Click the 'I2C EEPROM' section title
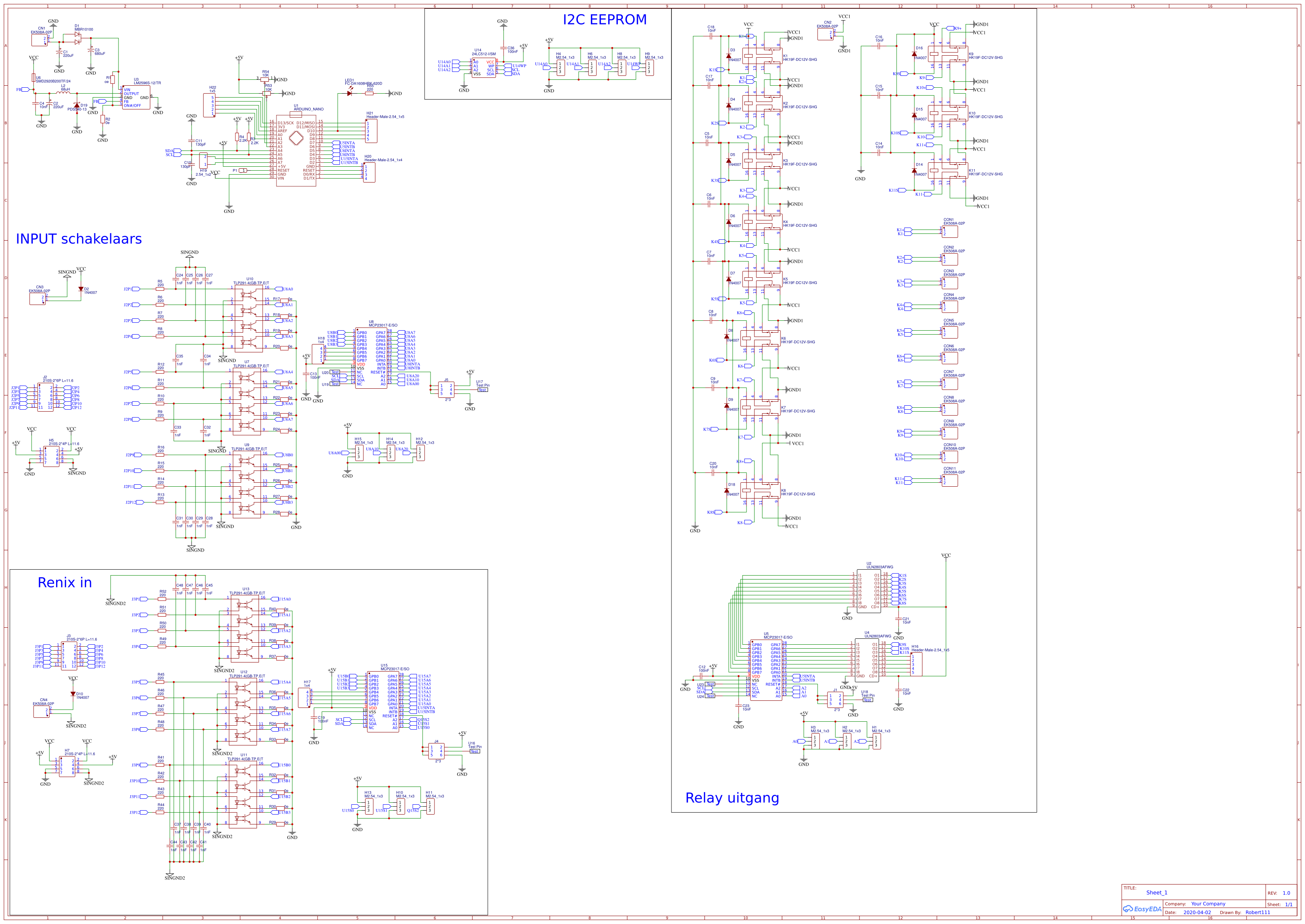Screen dimensions: 1305x924 [x=605, y=19]
